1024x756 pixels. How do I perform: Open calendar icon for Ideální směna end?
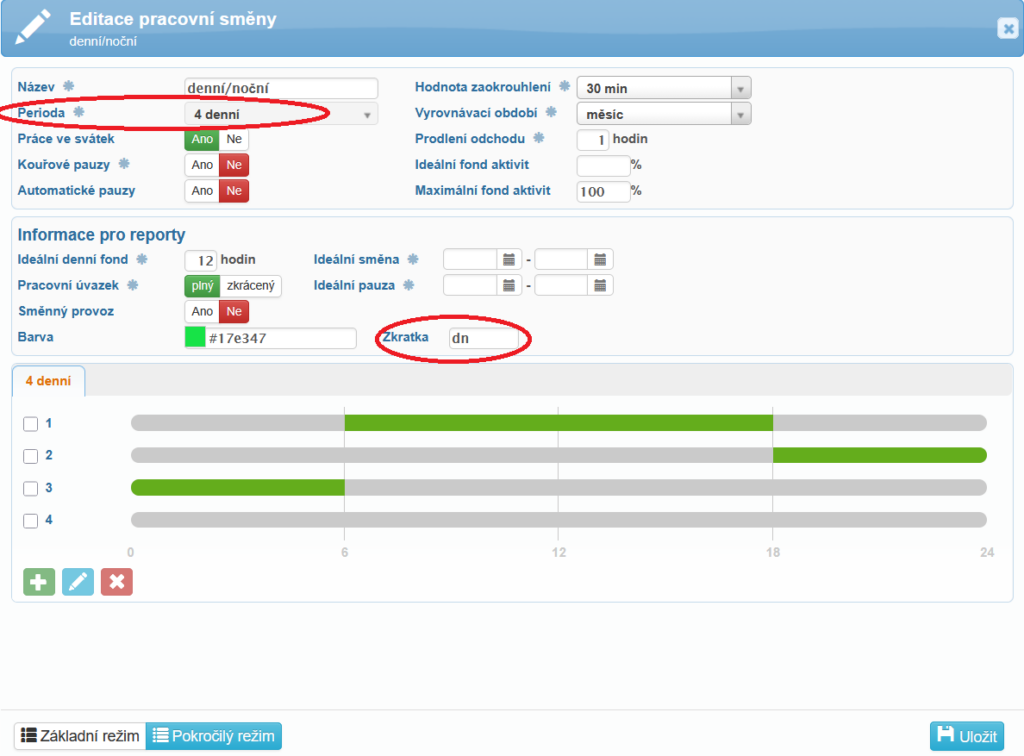coord(600,260)
